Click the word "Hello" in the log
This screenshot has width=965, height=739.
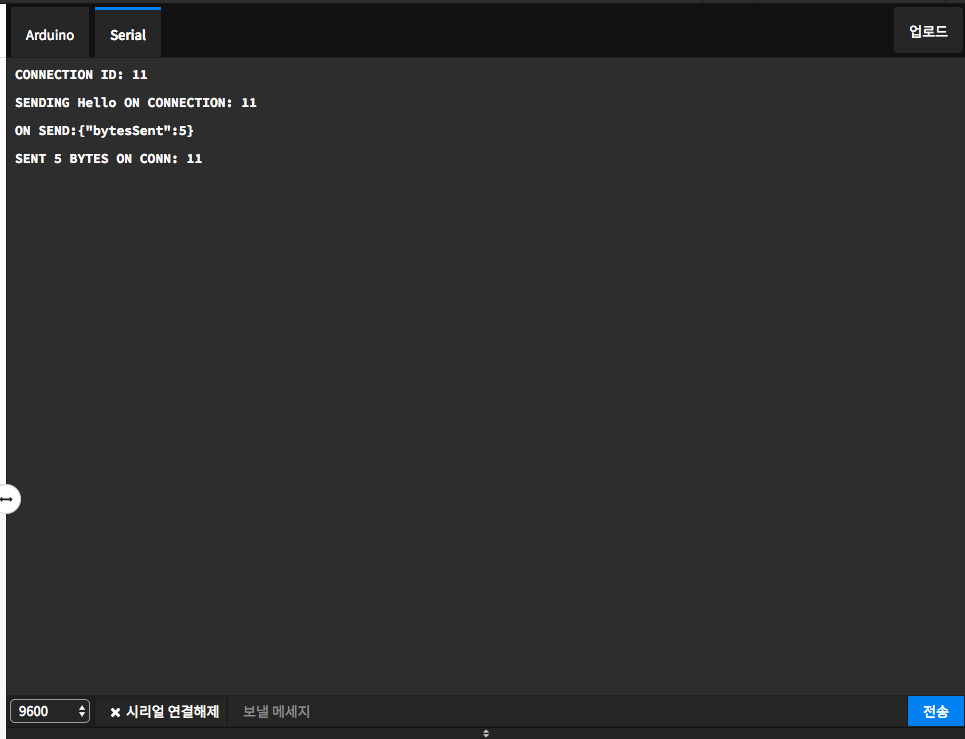[x=97, y=103]
